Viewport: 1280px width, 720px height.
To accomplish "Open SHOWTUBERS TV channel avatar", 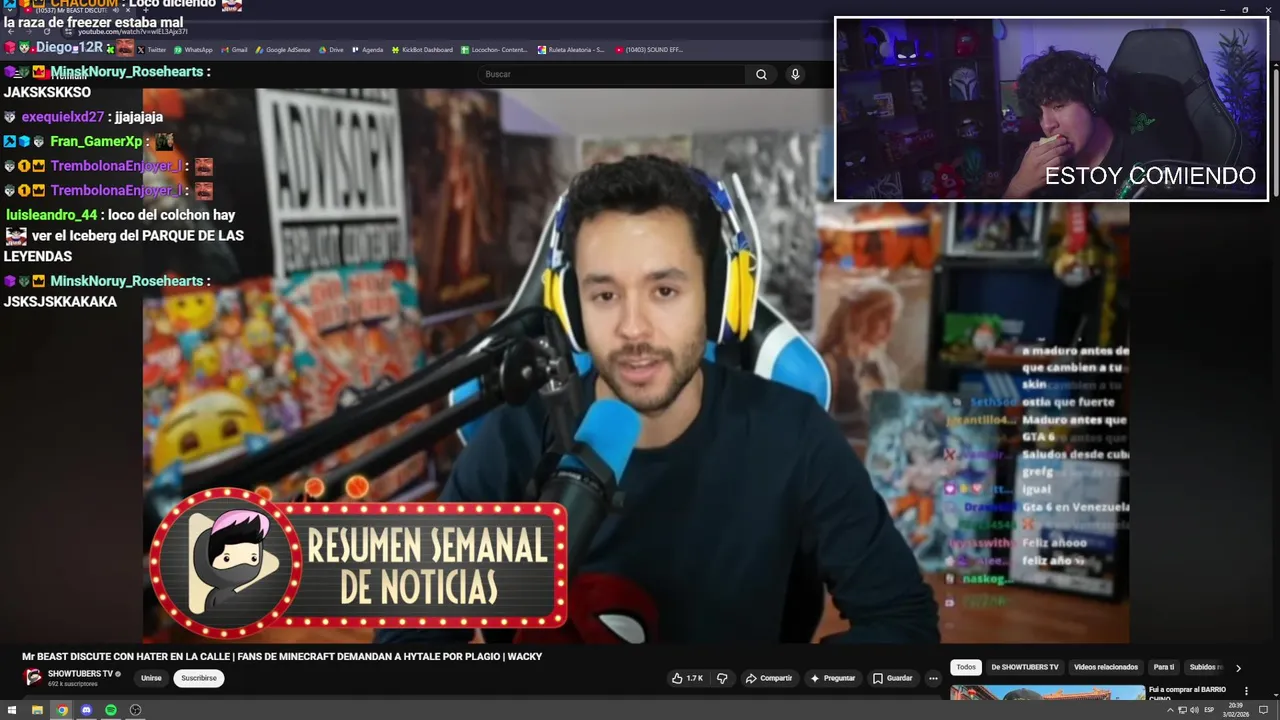I will [x=34, y=677].
